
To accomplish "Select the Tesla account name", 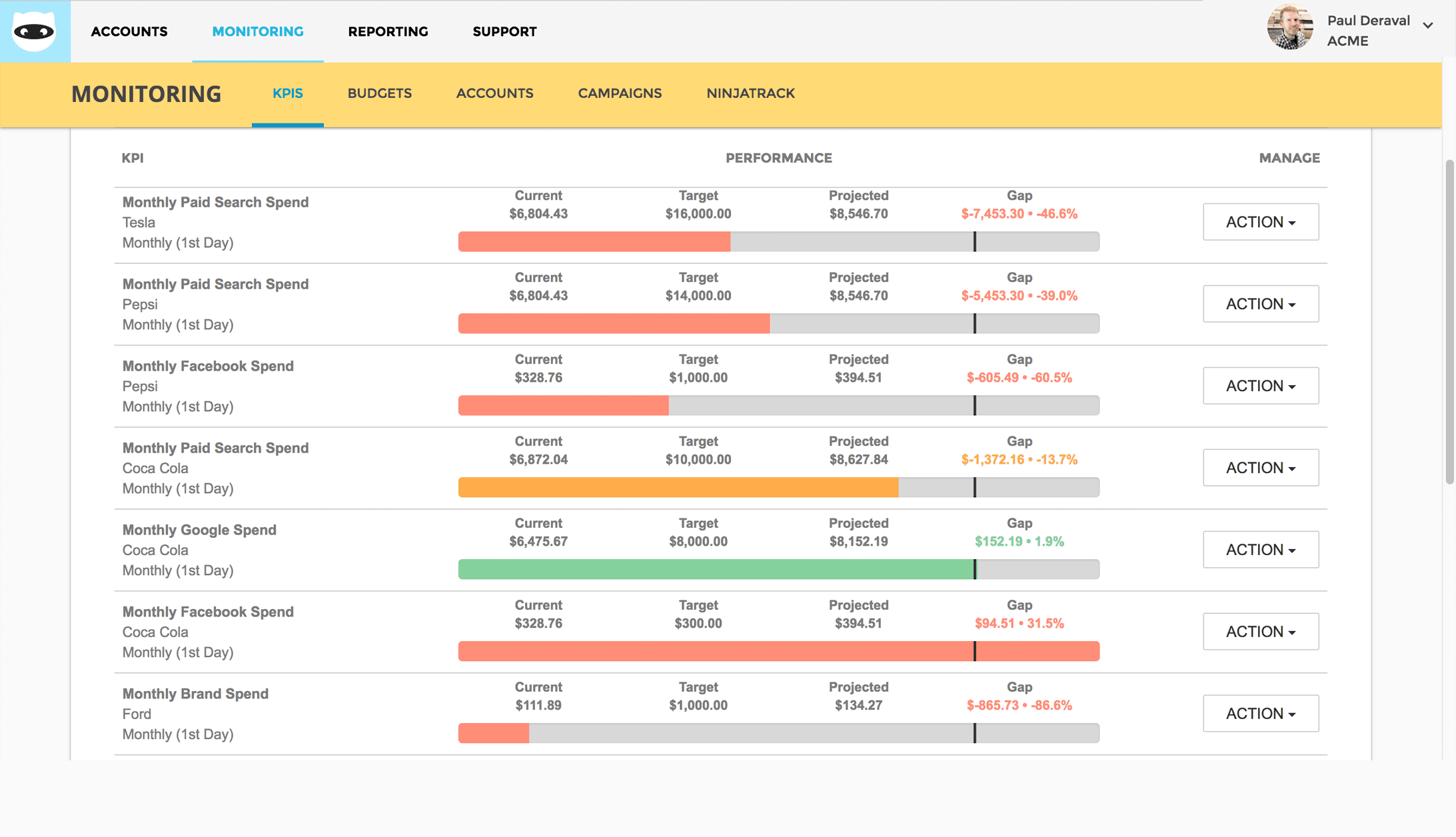I will pyautogui.click(x=139, y=223).
